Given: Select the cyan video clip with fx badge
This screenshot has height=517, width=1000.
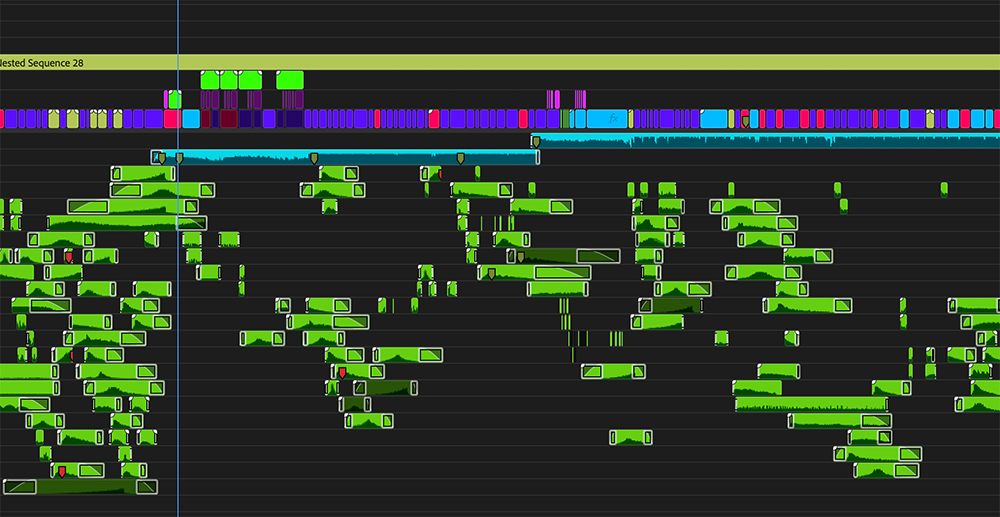Looking at the screenshot, I should (x=607, y=119).
